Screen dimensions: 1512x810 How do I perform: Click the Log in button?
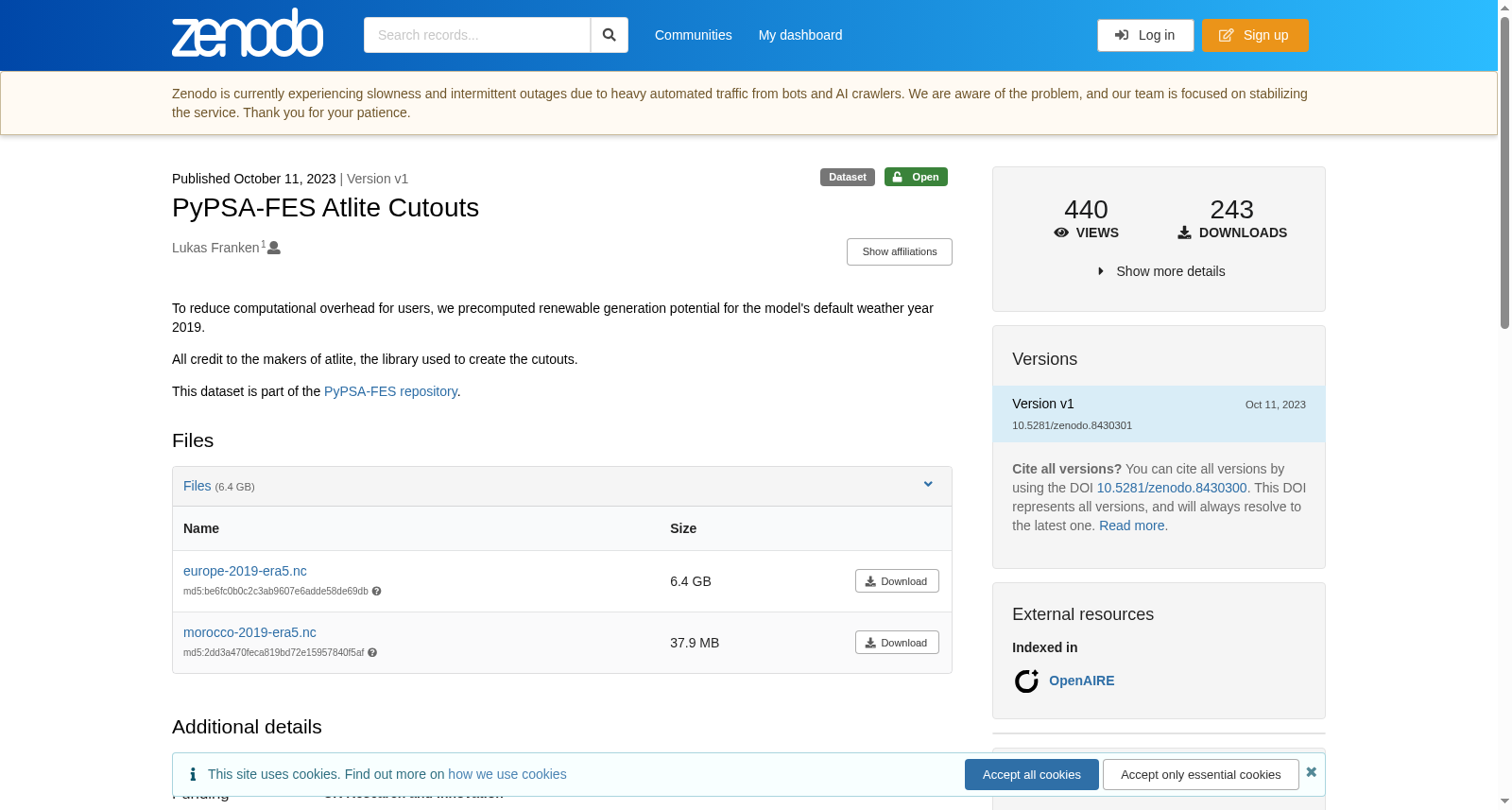(1145, 35)
